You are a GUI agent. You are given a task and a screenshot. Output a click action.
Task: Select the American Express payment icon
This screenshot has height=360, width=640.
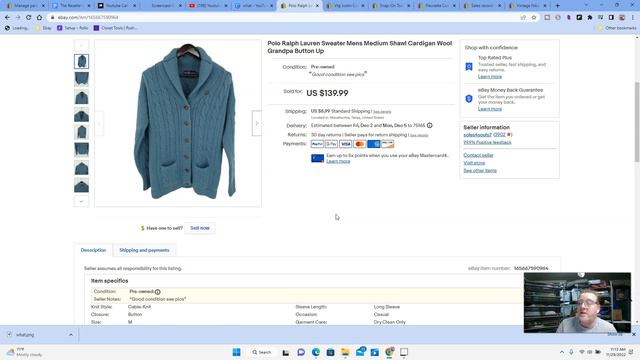(373, 144)
